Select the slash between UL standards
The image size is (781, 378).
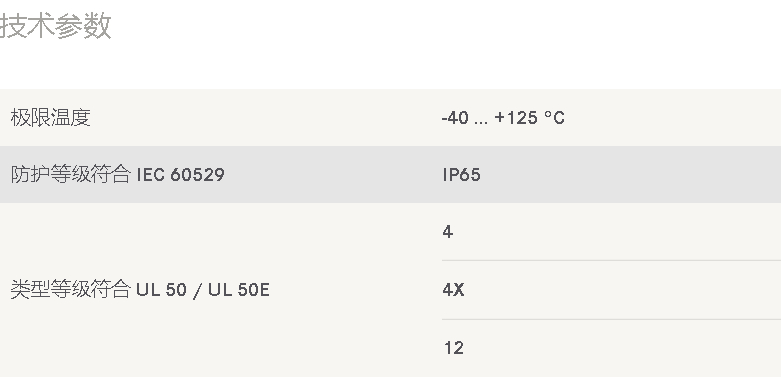pyautogui.click(x=197, y=290)
